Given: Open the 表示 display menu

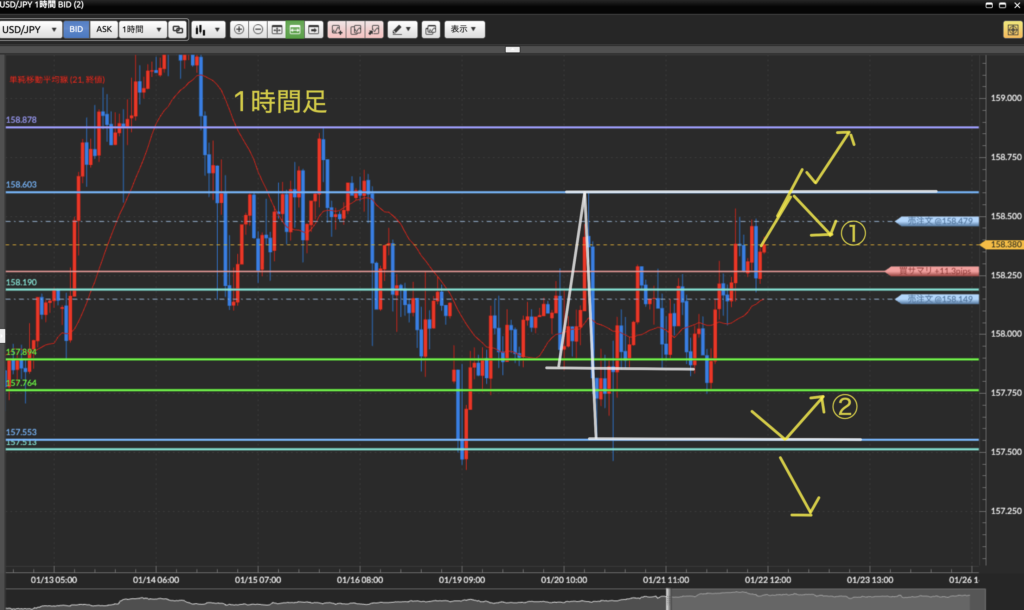Looking at the screenshot, I should click(x=465, y=30).
